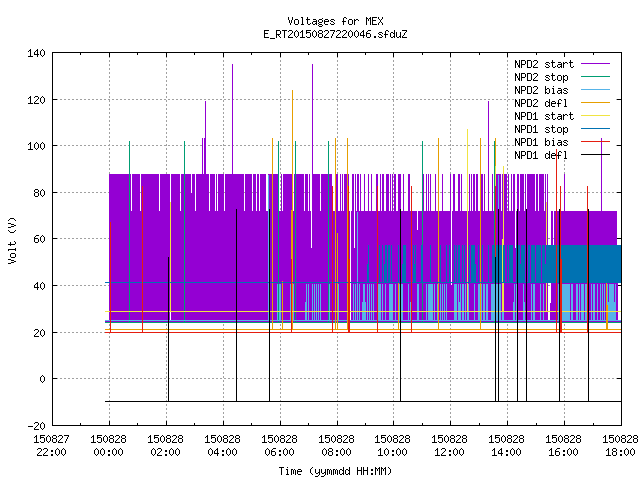The image size is (640, 480).
Task: Click the dark blue NPD1 stop legend line
Action: 595,129
